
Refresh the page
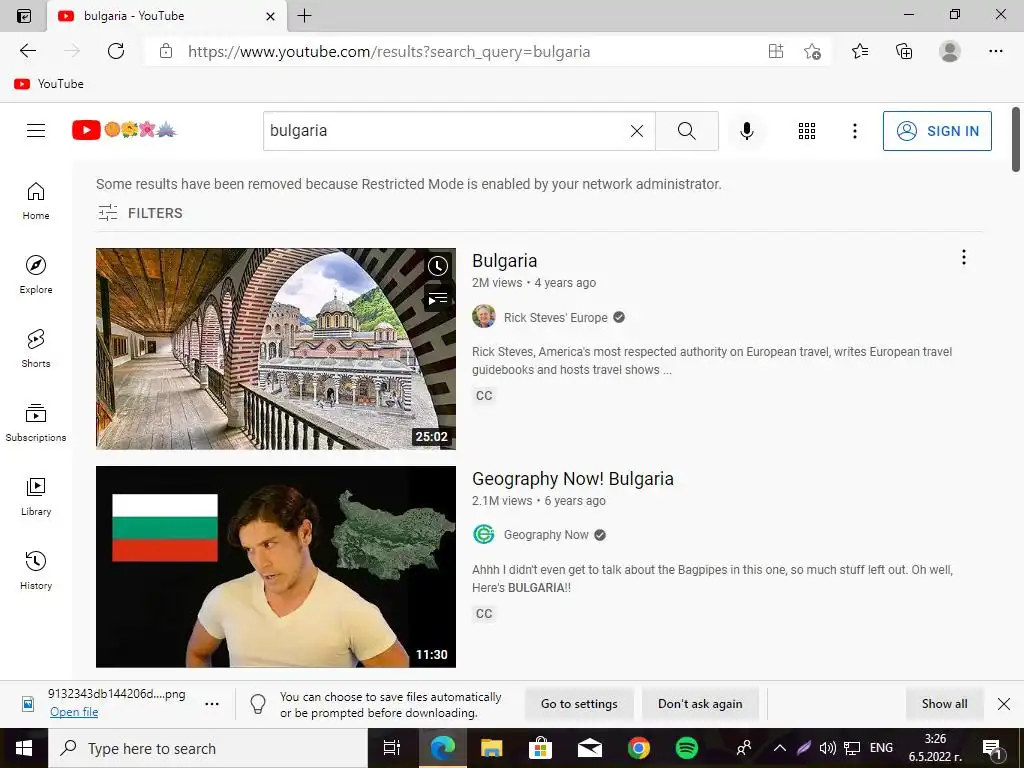pos(116,51)
